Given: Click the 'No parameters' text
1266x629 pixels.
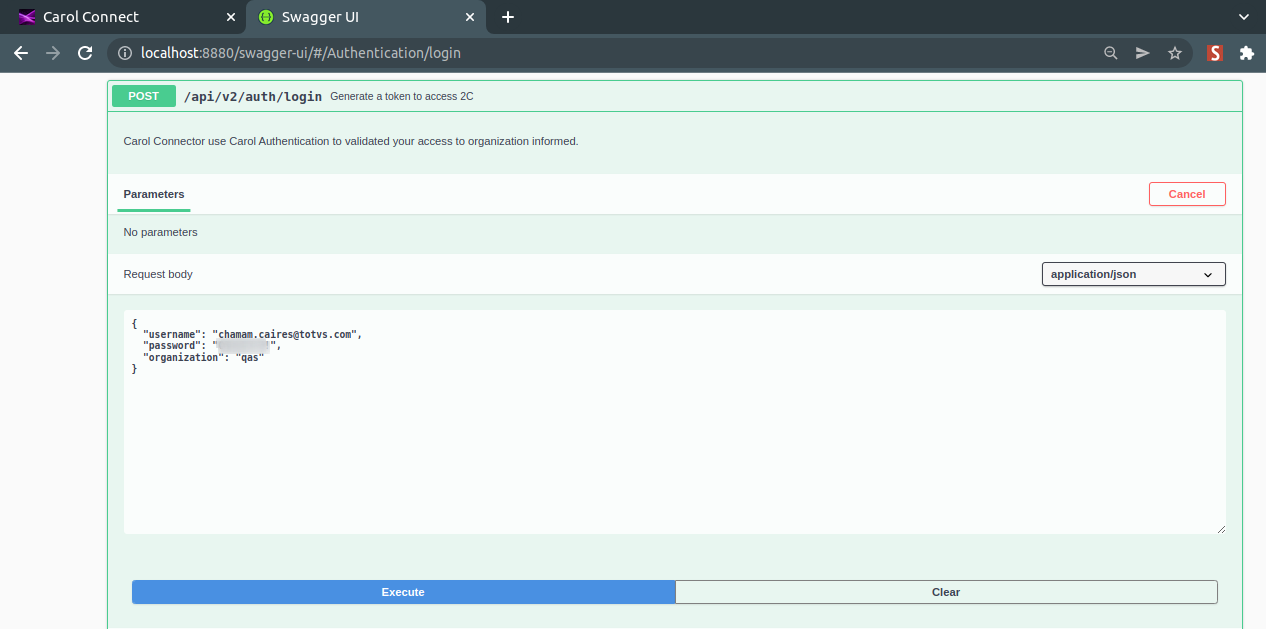Looking at the screenshot, I should tap(160, 232).
